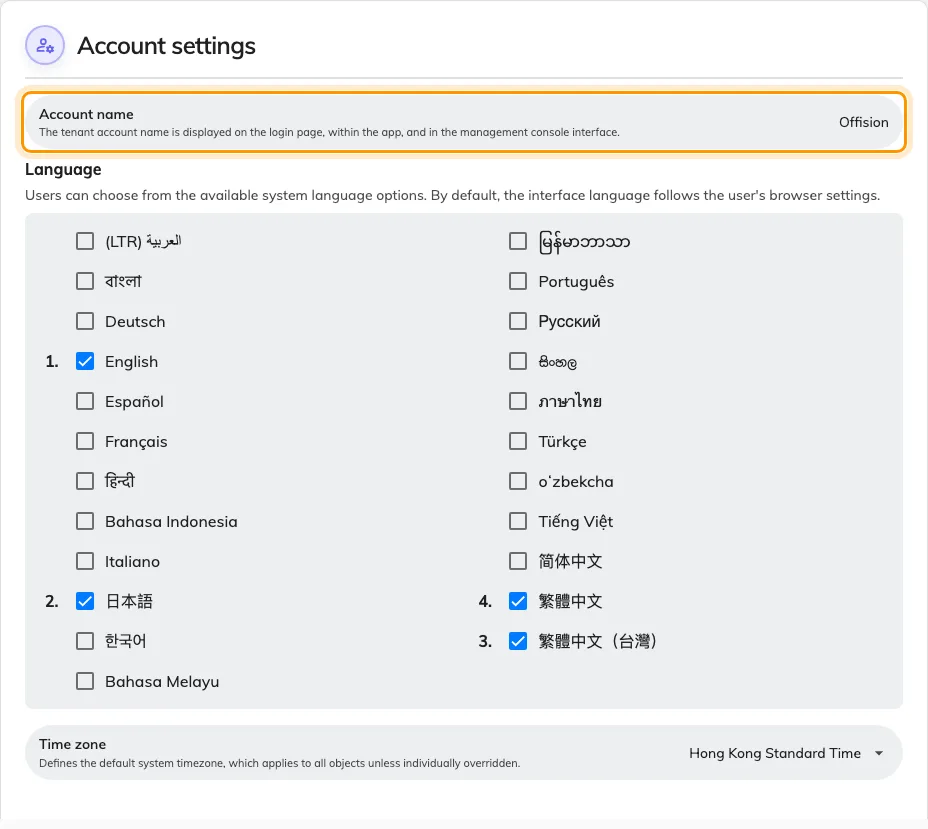Tick the Español checkbox
The image size is (928, 829).
click(x=85, y=401)
